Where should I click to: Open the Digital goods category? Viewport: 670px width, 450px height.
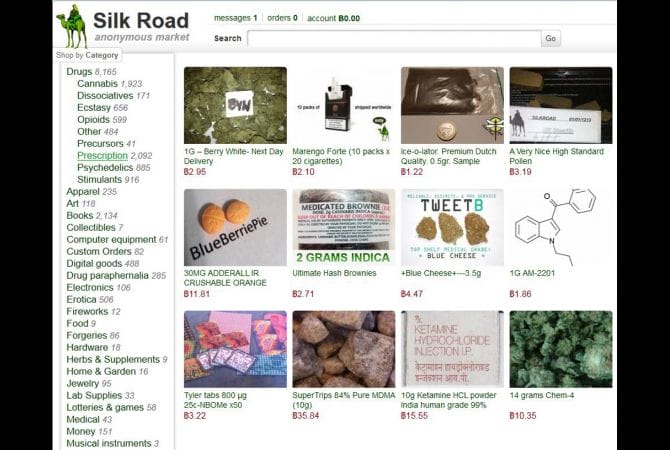click(94, 263)
